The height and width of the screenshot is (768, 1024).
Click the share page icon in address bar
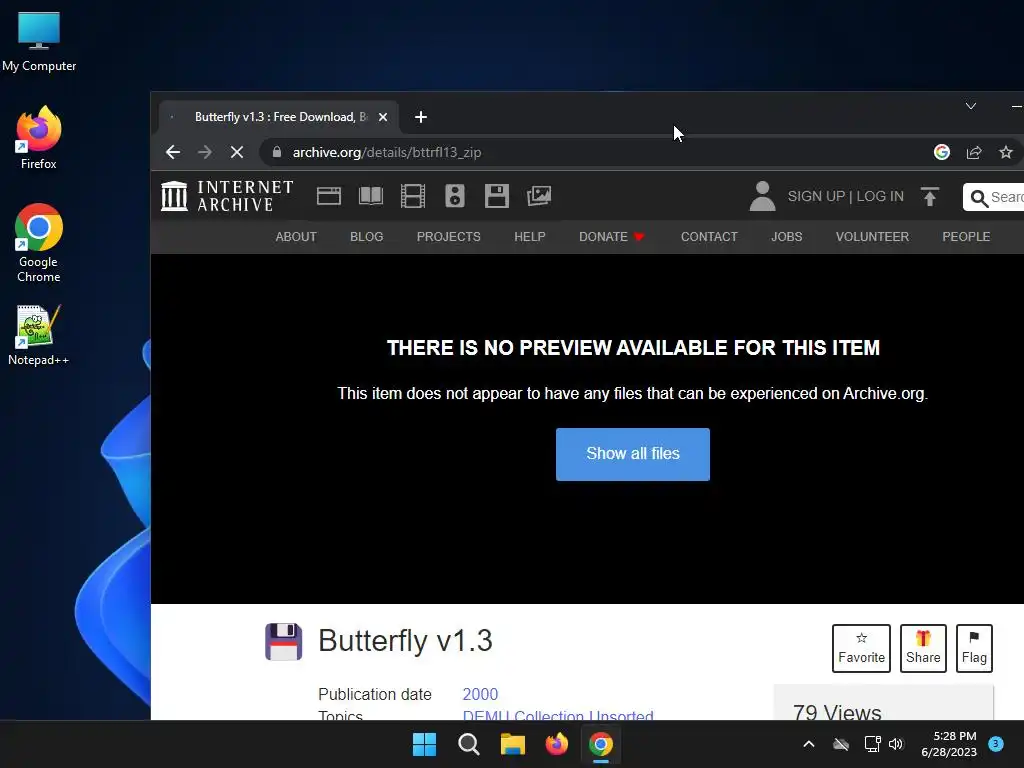tap(974, 152)
